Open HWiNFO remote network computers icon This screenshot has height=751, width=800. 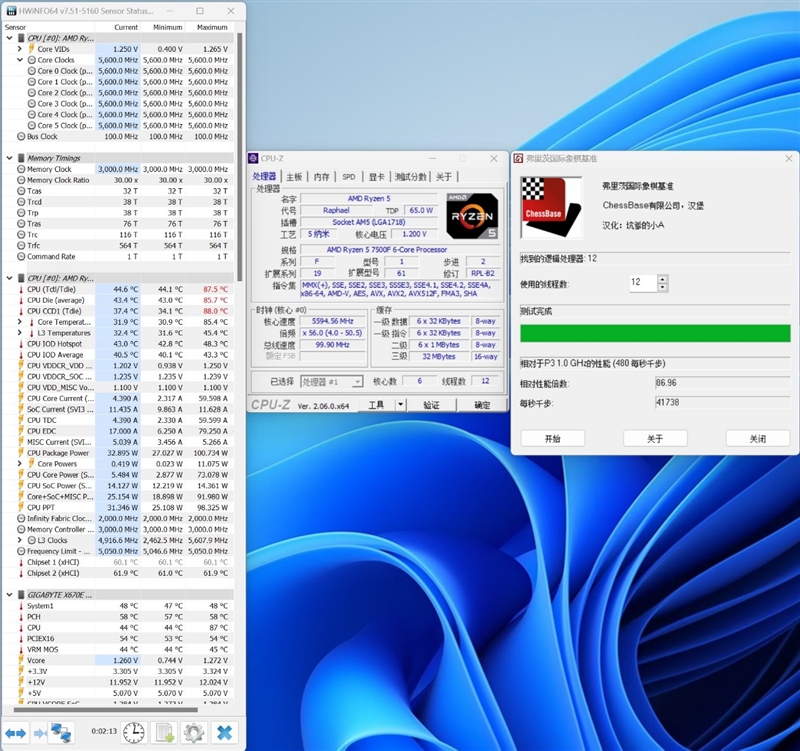coord(61,733)
